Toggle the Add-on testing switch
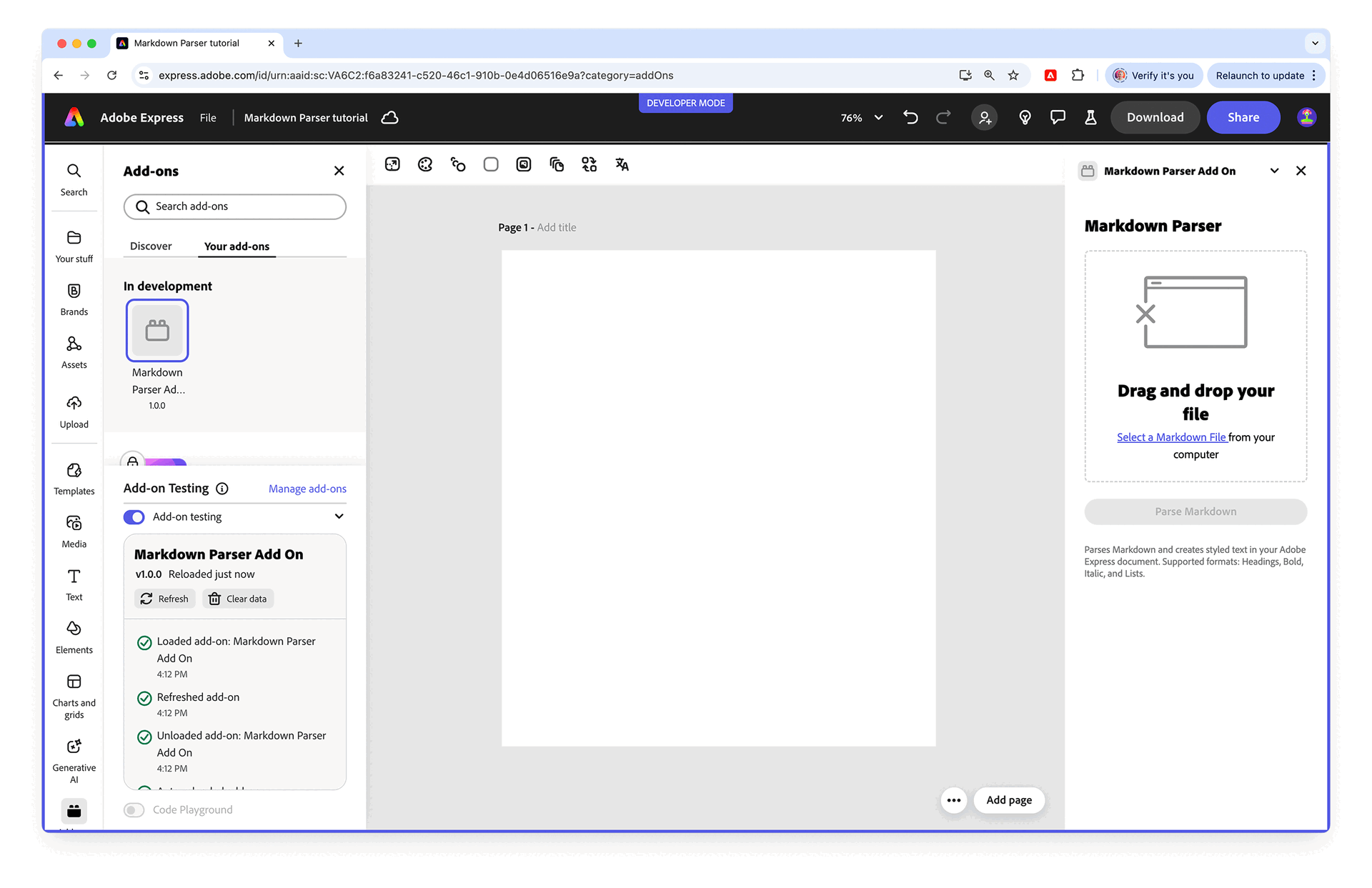1372x888 pixels. [134, 517]
